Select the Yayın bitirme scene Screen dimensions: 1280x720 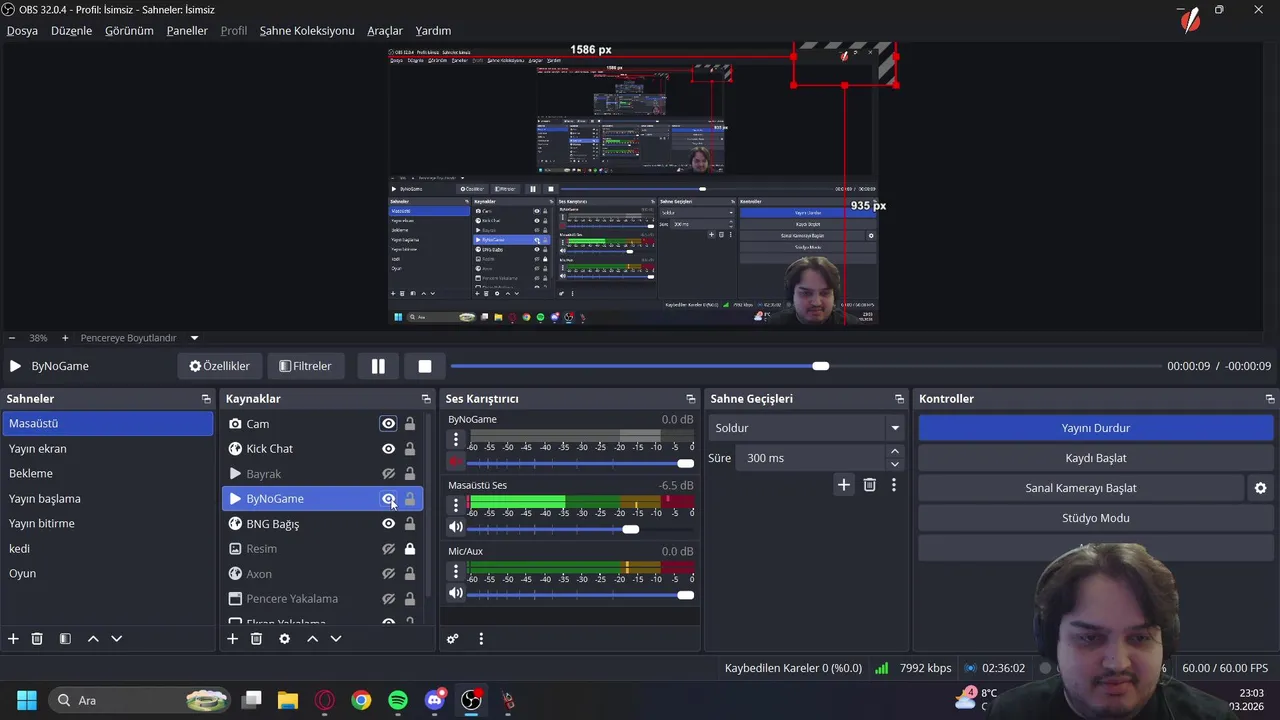point(107,524)
